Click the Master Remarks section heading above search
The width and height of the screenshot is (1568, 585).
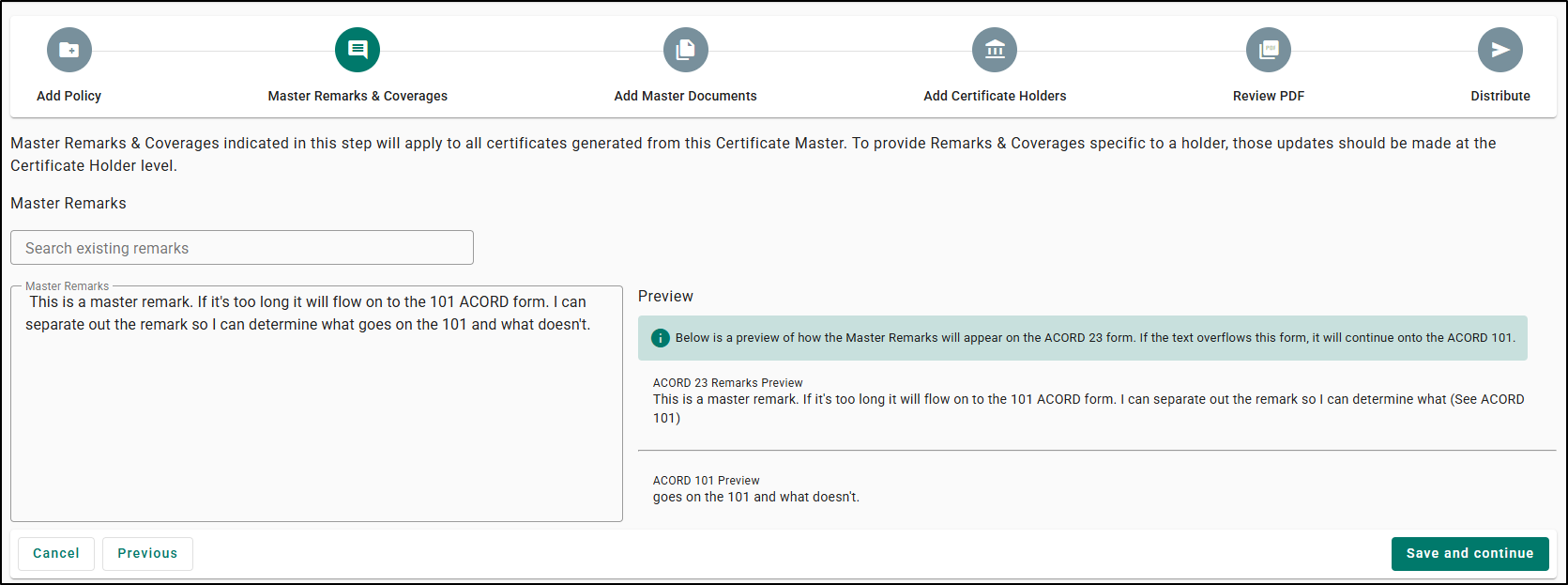coord(69,203)
